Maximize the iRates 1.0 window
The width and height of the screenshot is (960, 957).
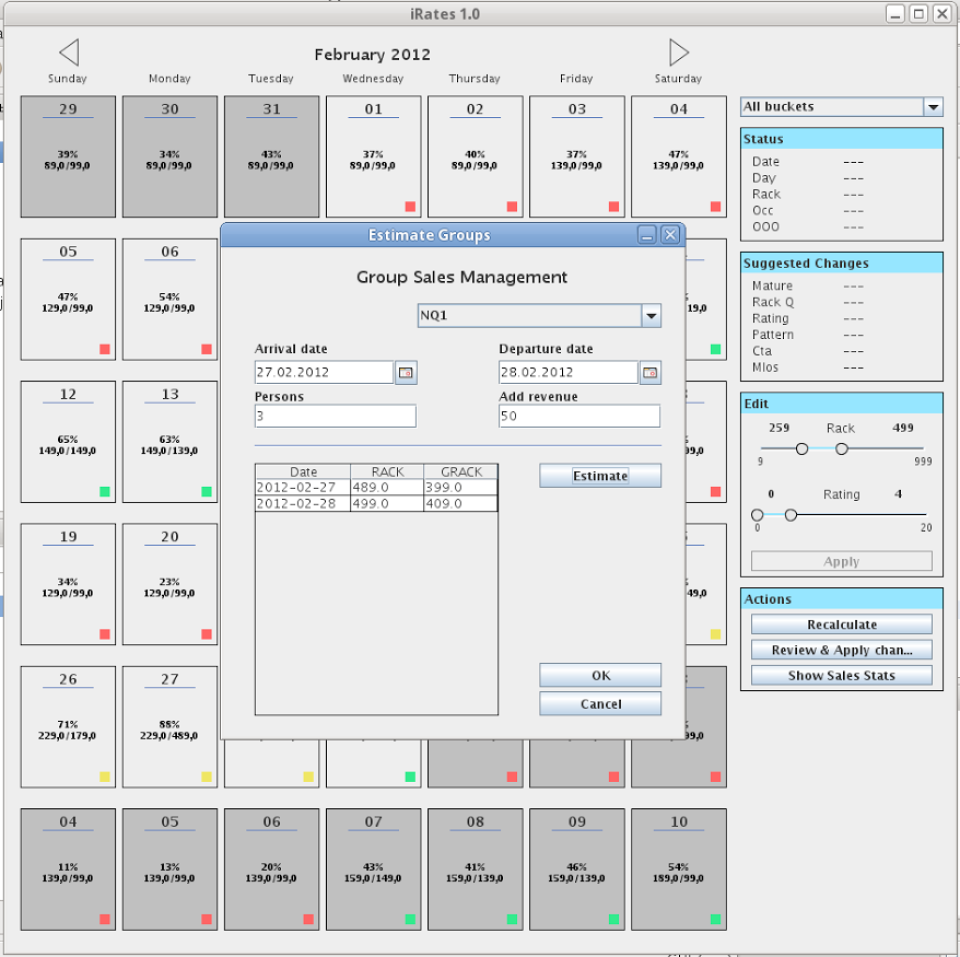[x=918, y=14]
